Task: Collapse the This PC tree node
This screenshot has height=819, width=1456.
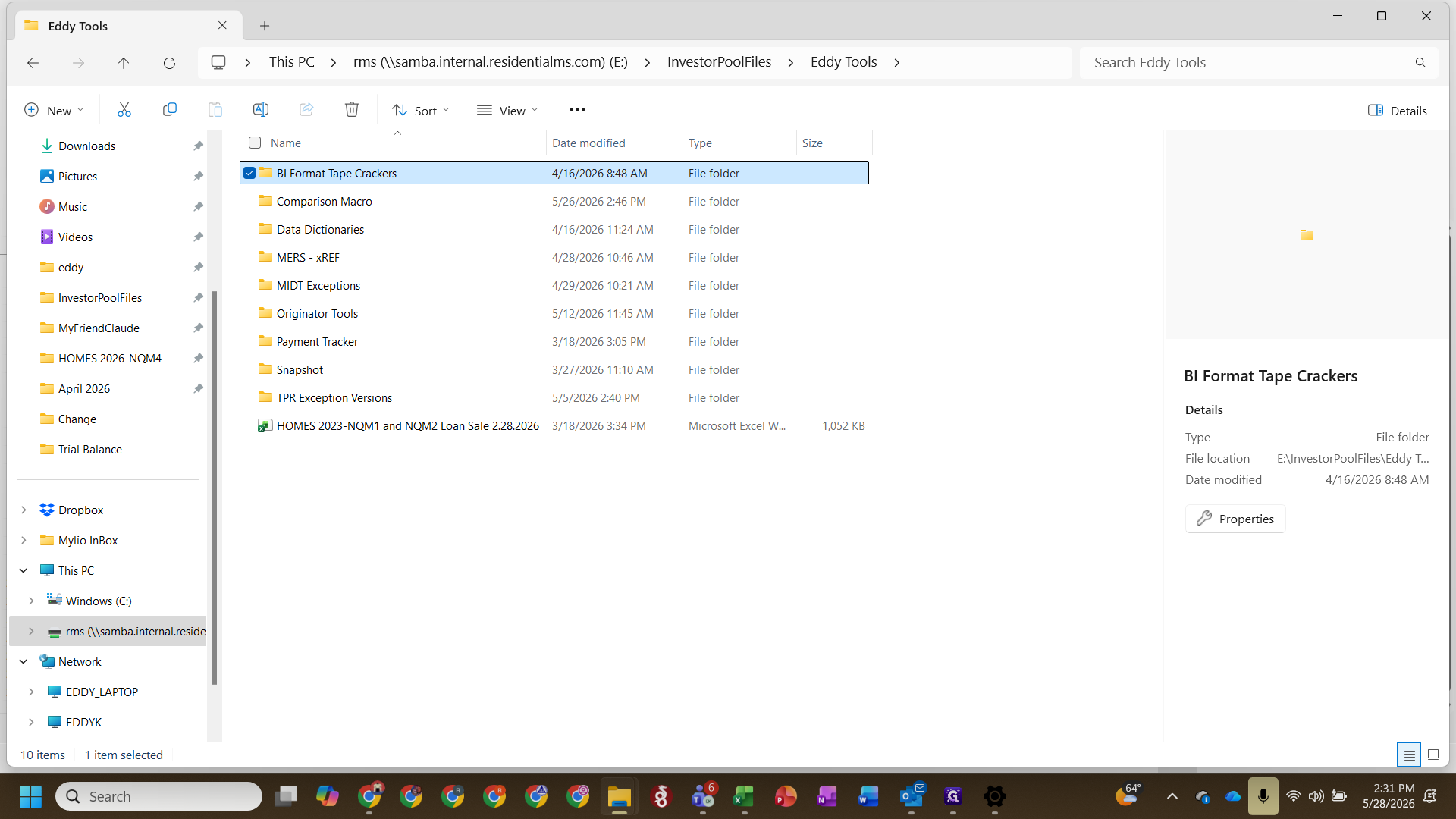Action: coord(24,570)
